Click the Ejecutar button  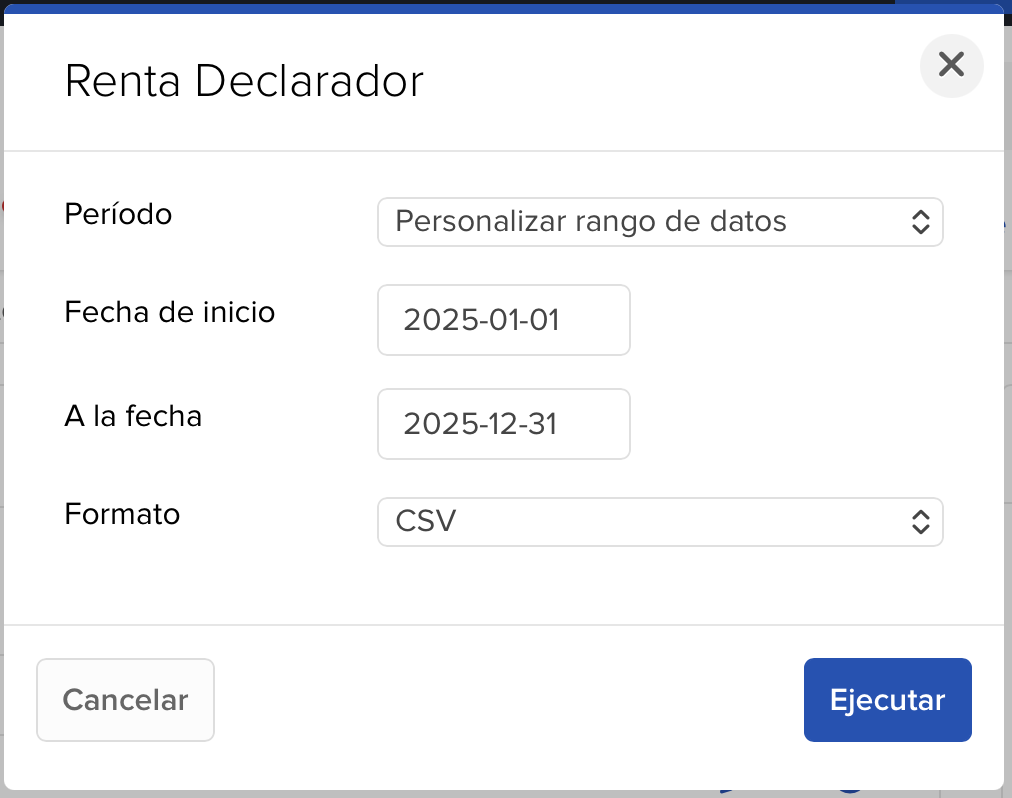(x=887, y=700)
